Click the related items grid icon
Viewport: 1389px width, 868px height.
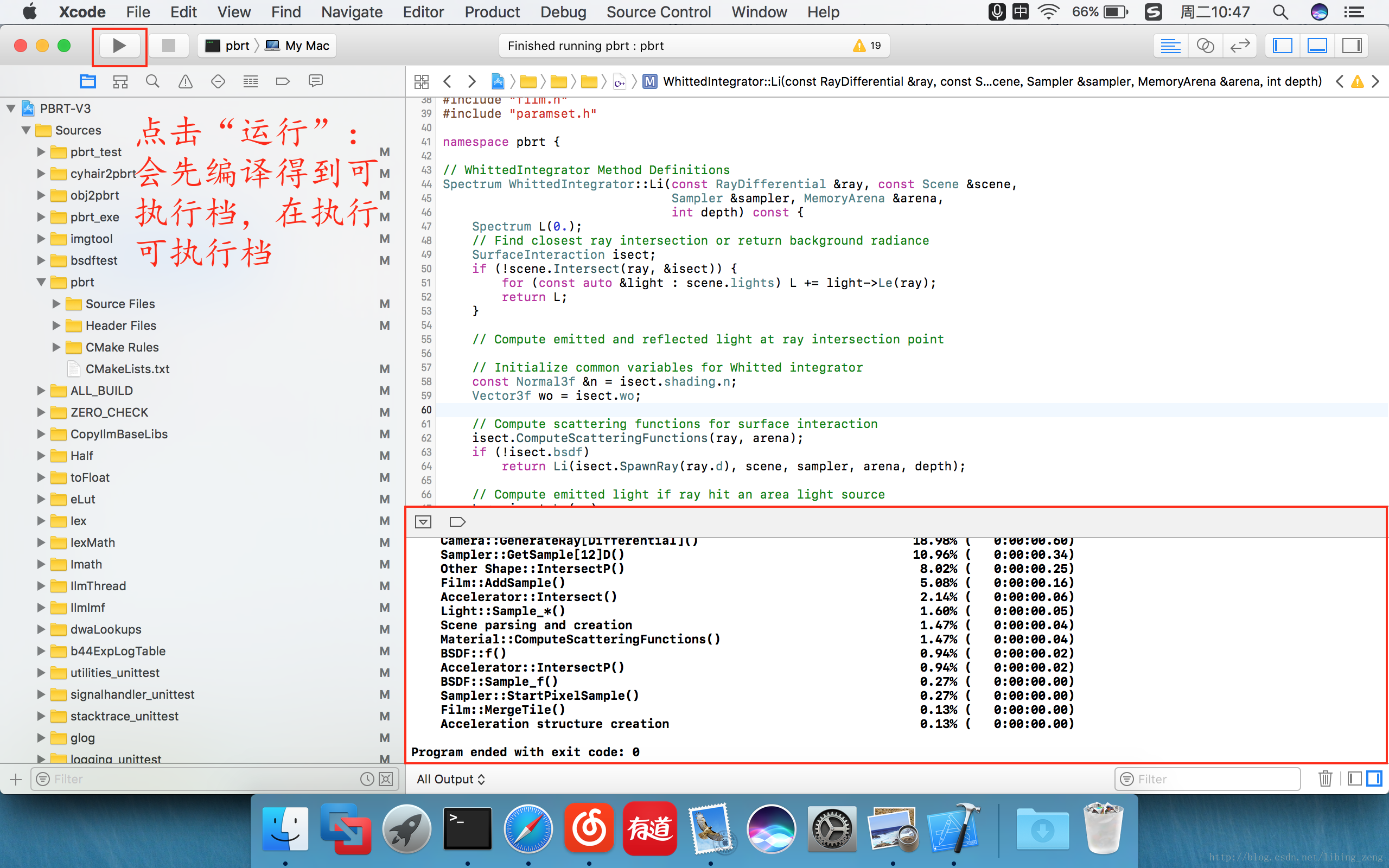pyautogui.click(x=421, y=81)
